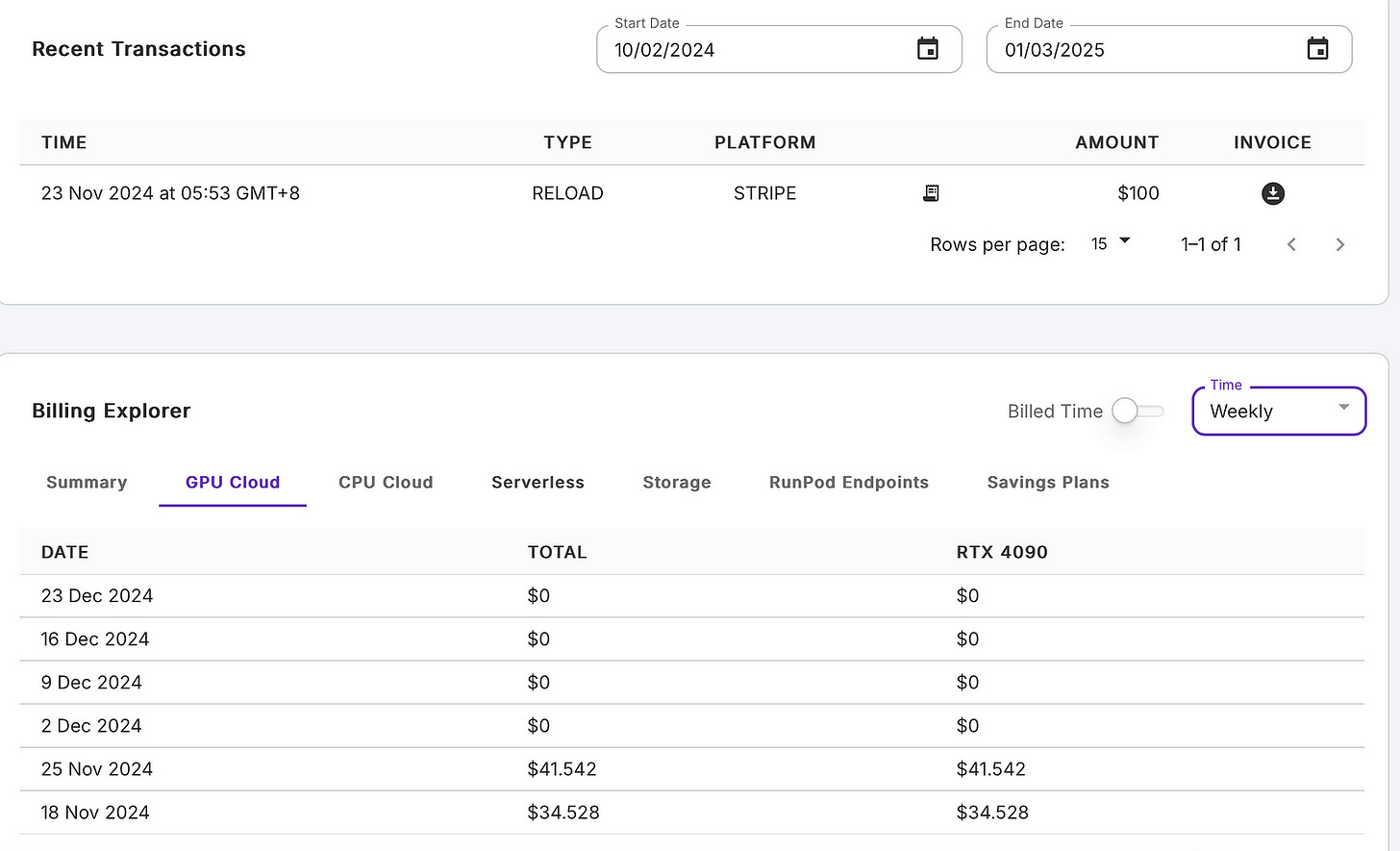1400x851 pixels.
Task: Click the AMOUNT column header
Action: 1116,142
